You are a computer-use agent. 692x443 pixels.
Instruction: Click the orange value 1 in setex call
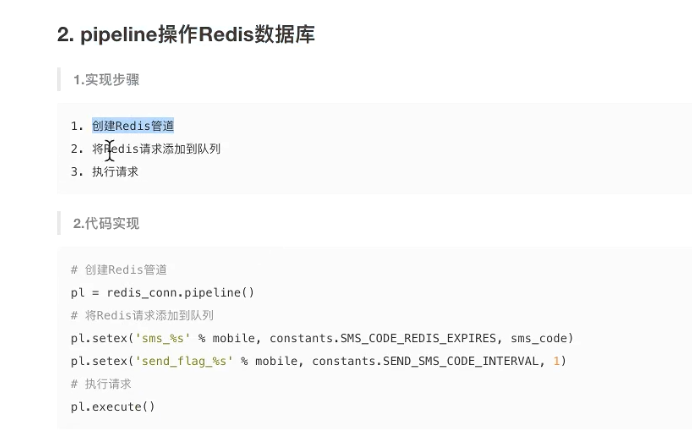(x=557, y=361)
